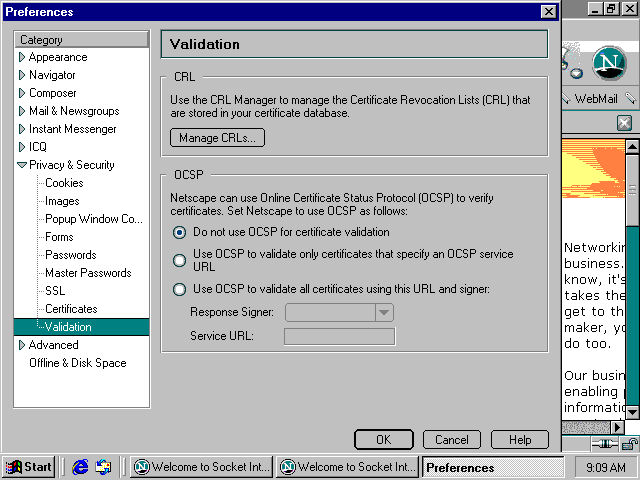Switch to second Welcome to Socket Int taskbar window
The height and width of the screenshot is (480, 640).
348,467
